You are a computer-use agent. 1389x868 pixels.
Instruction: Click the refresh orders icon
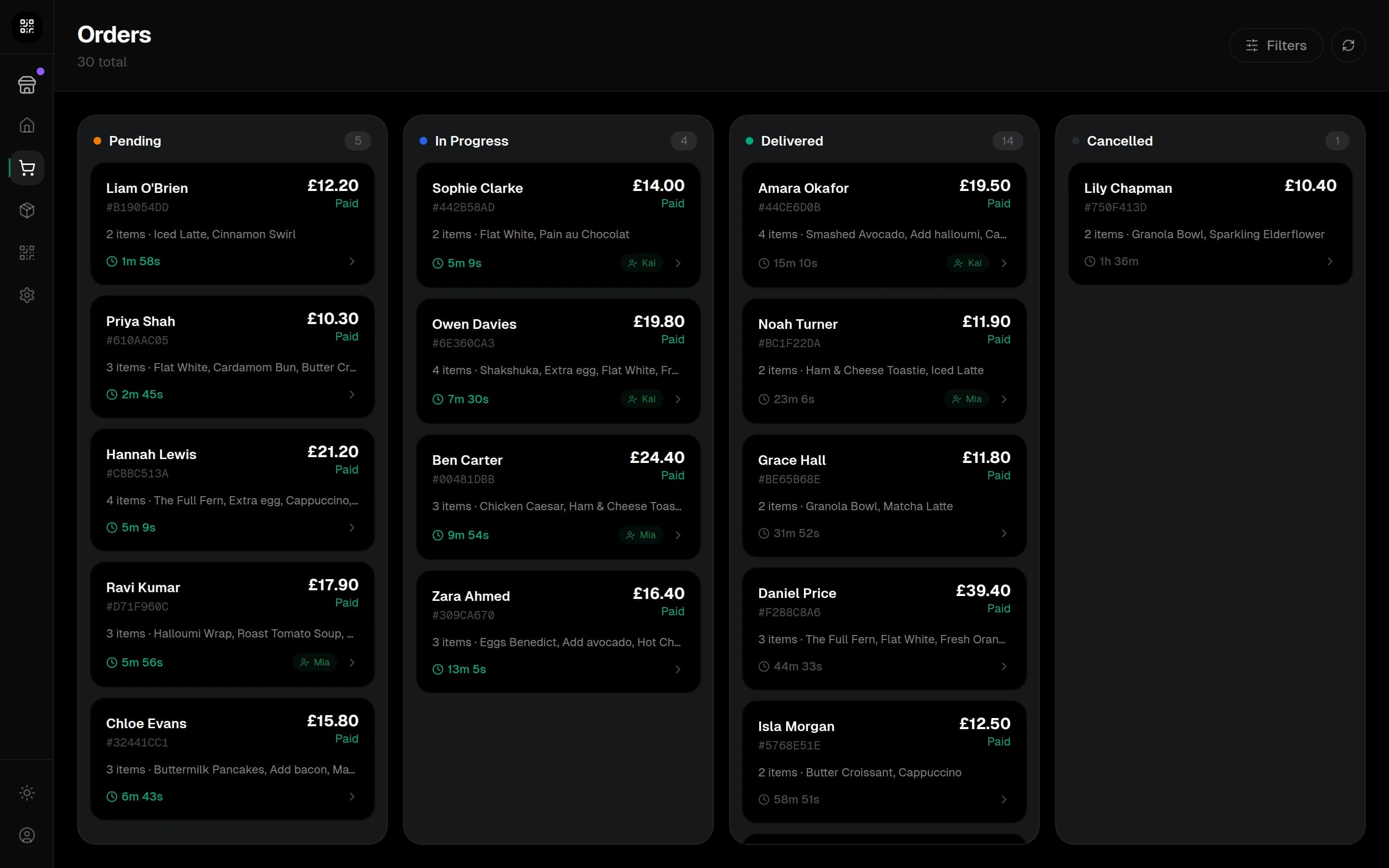(1348, 45)
